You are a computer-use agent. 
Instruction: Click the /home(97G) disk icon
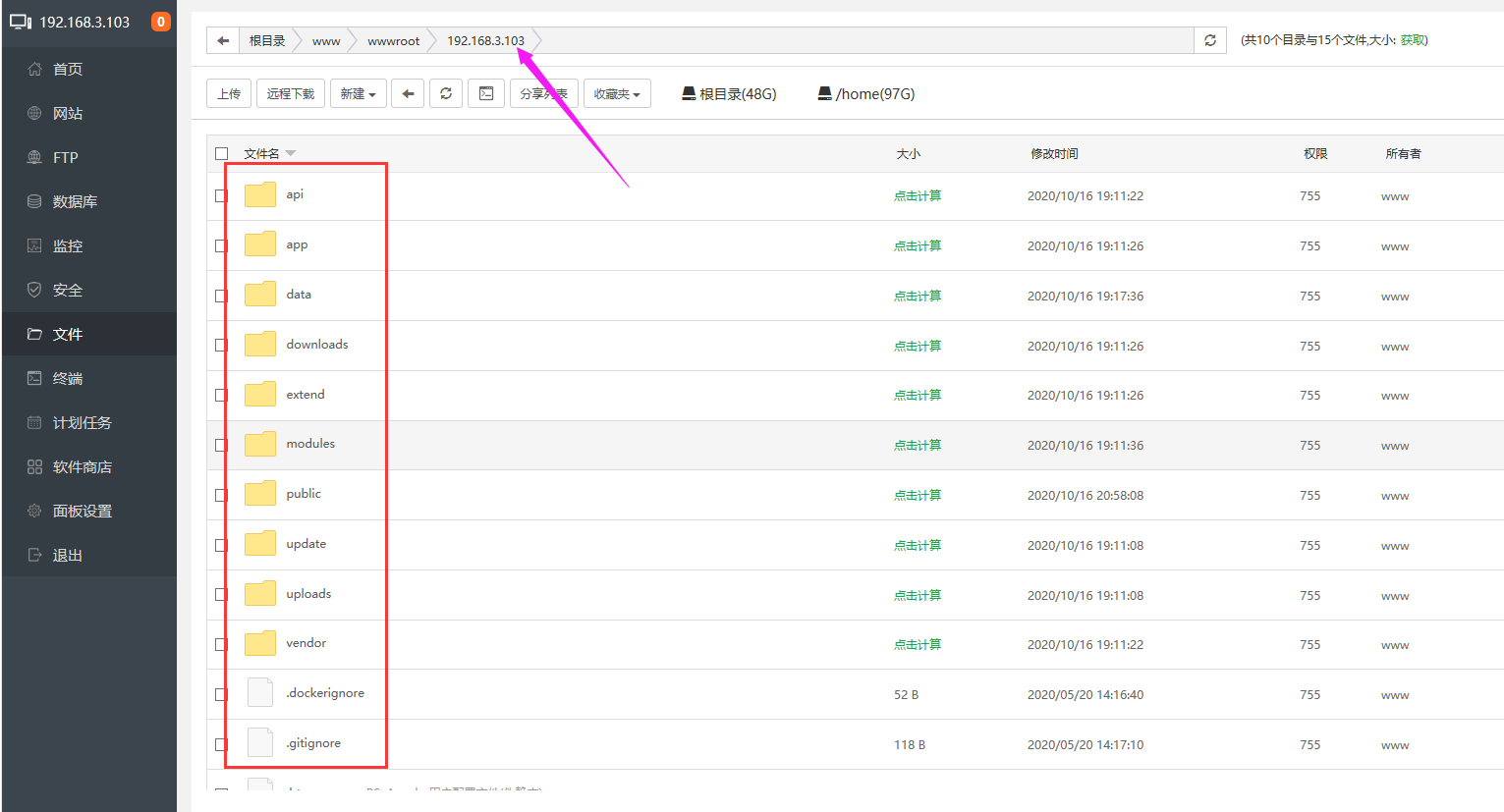825,93
